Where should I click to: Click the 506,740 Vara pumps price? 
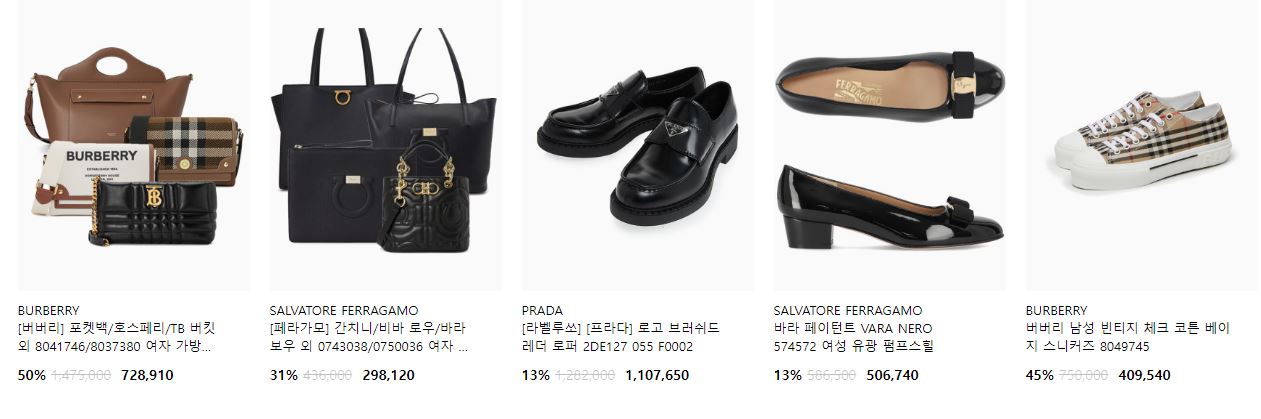(892, 376)
